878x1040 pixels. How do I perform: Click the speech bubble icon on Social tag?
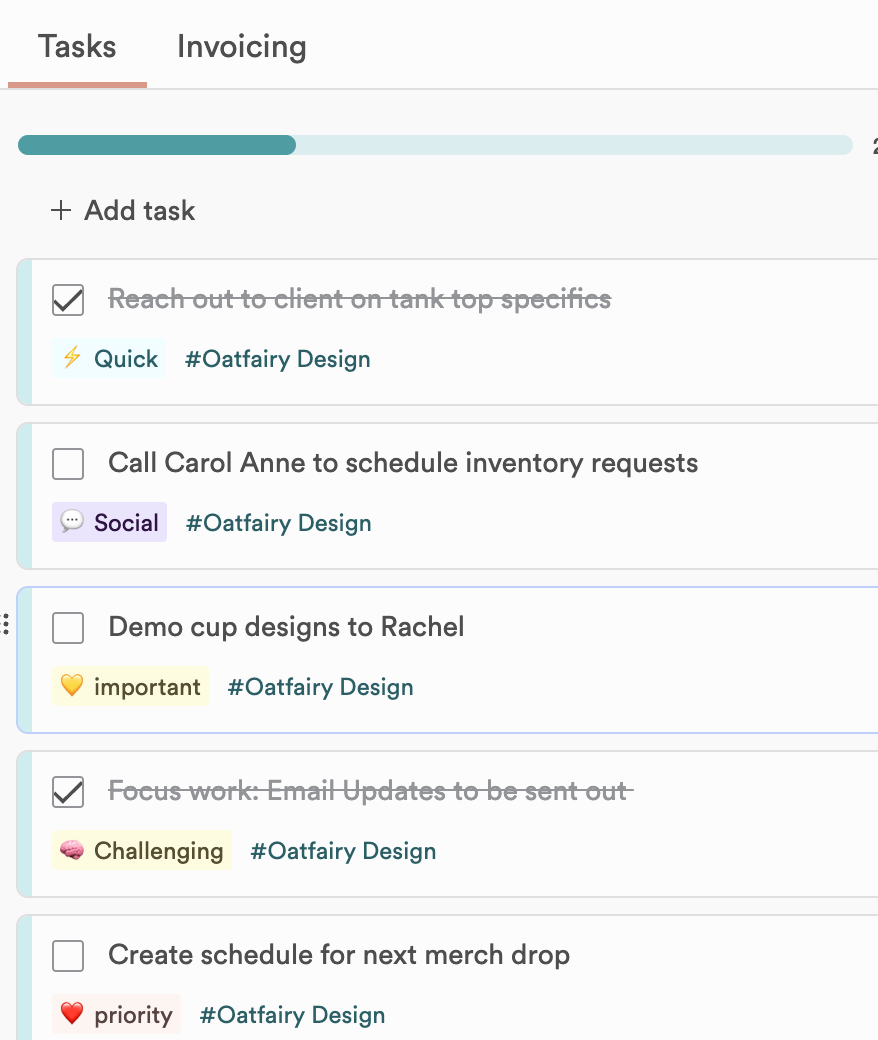pyautogui.click(x=72, y=521)
